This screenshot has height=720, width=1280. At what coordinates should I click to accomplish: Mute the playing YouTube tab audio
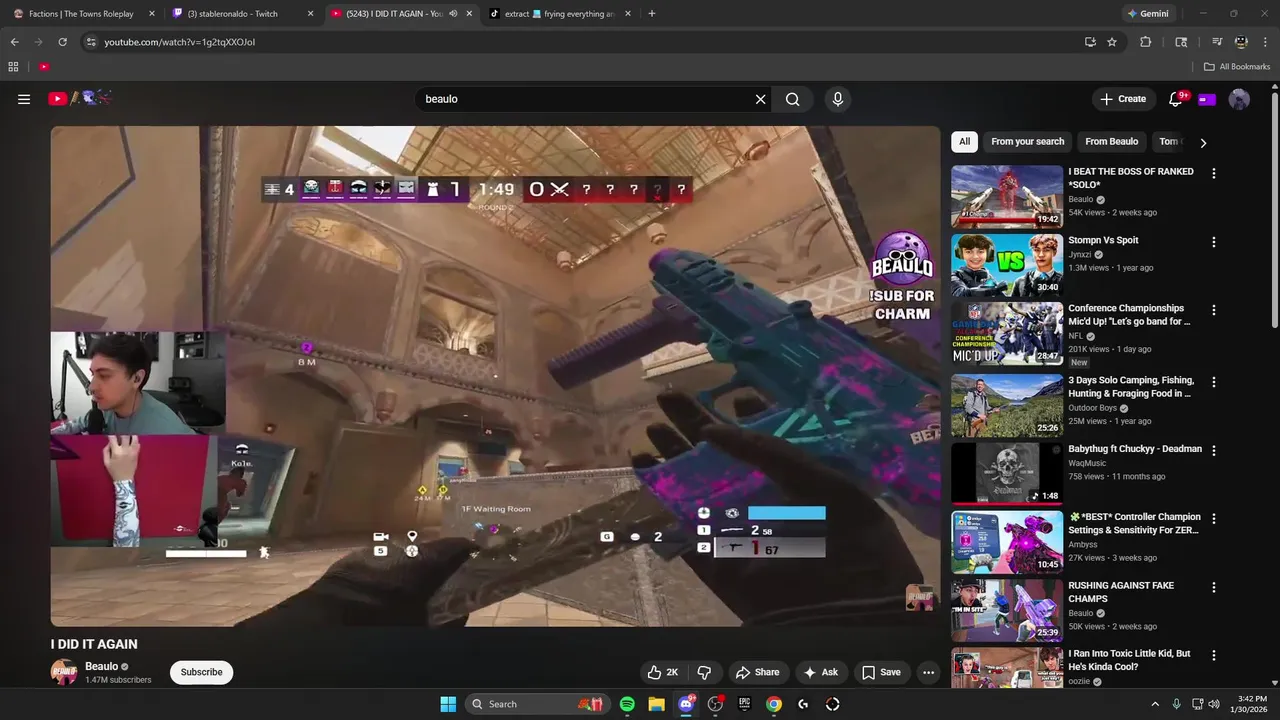(453, 14)
